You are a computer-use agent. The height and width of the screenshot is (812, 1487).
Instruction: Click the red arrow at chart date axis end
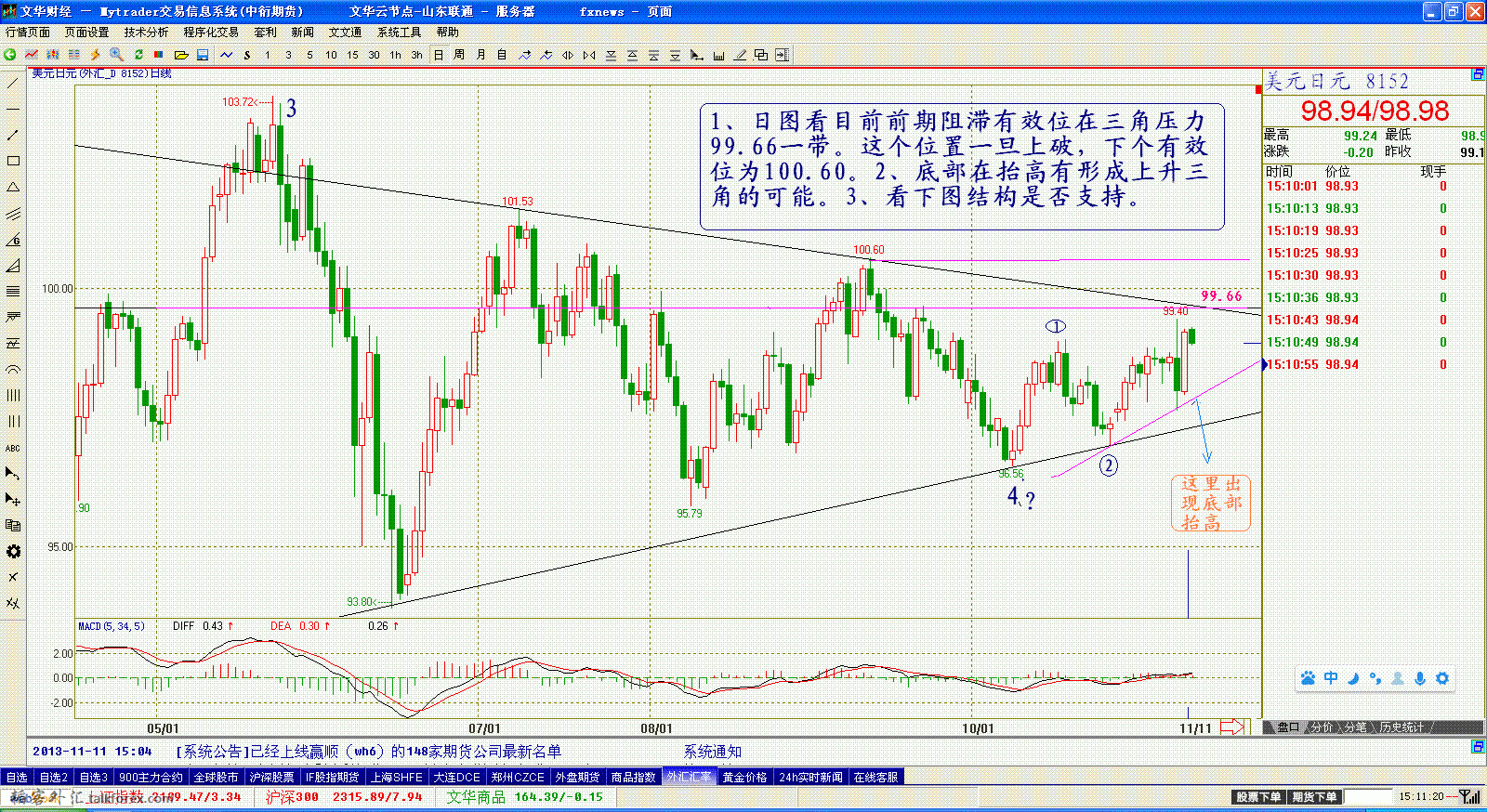coord(1232,727)
